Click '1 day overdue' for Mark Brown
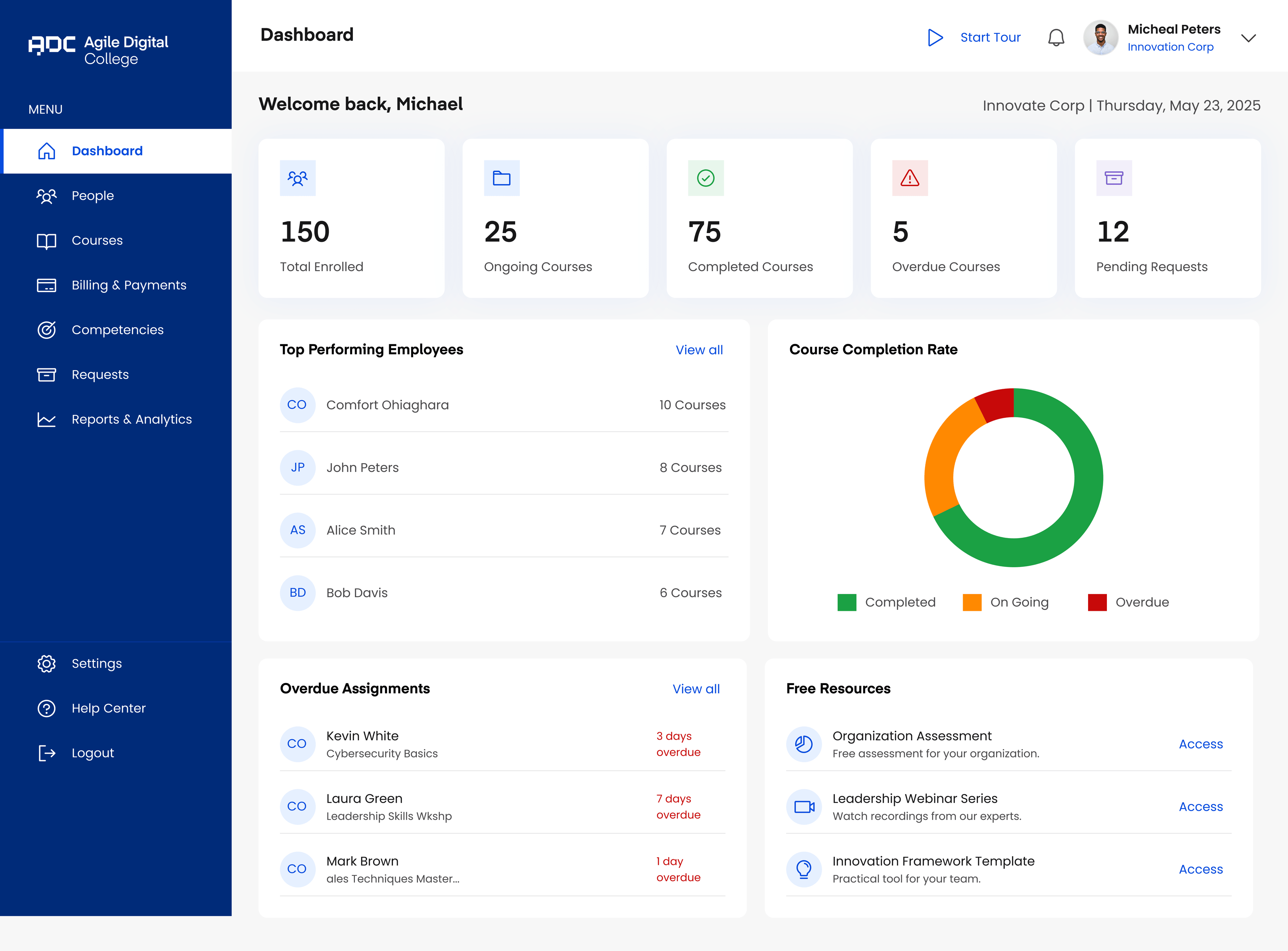Viewport: 1288px width, 951px height. (x=679, y=869)
